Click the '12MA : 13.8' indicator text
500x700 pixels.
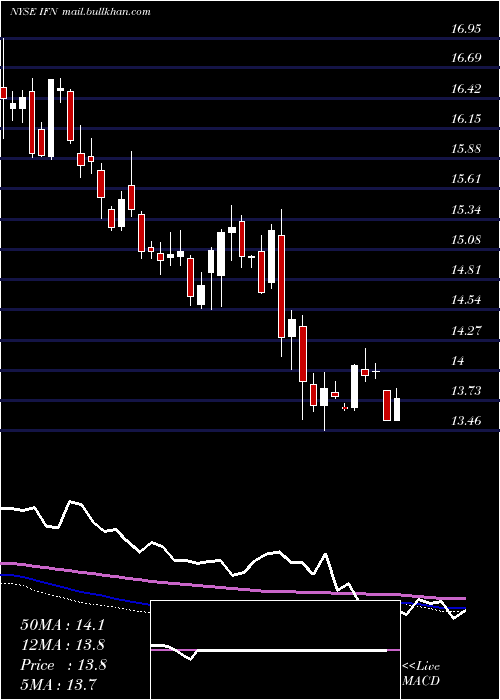coord(62,645)
